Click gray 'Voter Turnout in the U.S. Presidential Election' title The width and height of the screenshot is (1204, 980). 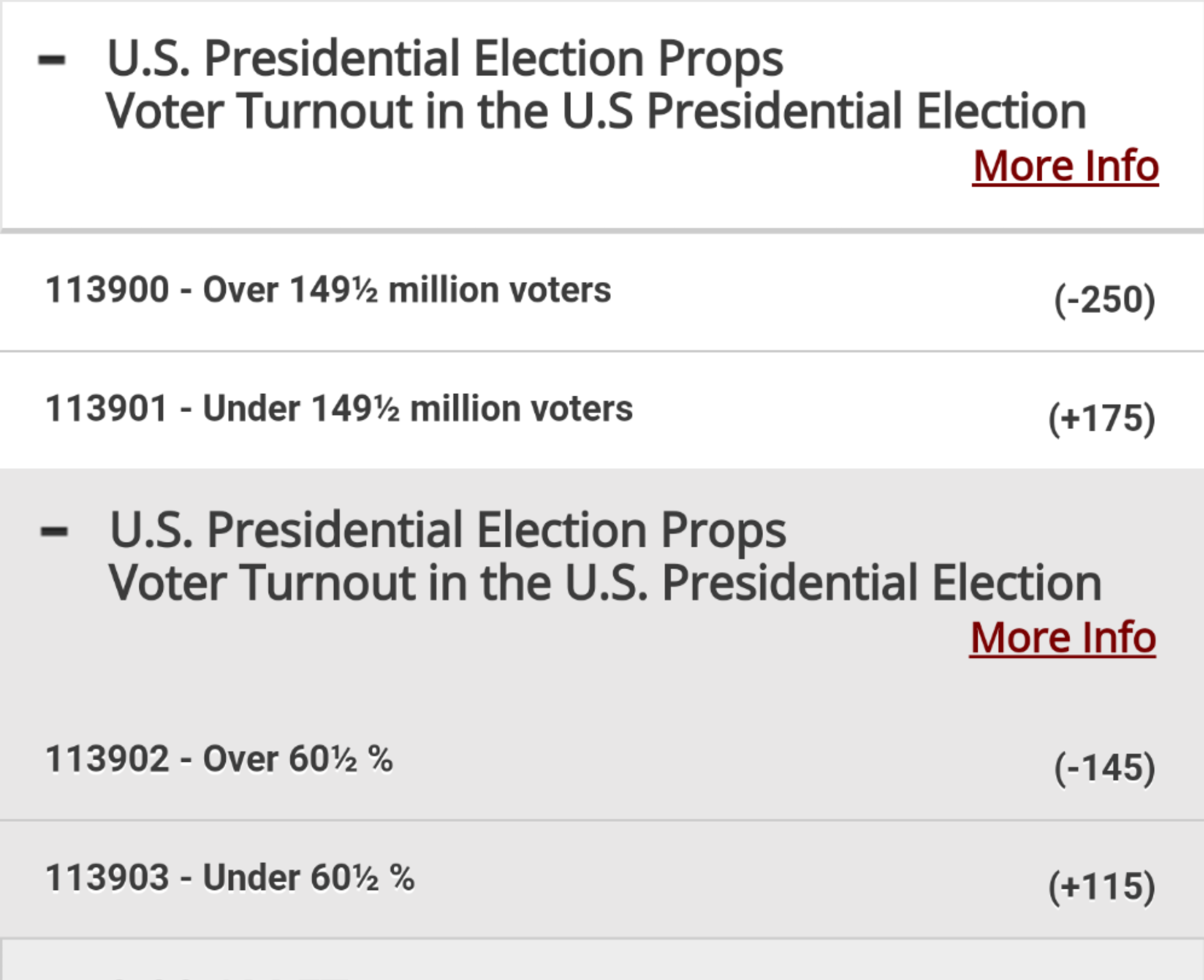(606, 583)
